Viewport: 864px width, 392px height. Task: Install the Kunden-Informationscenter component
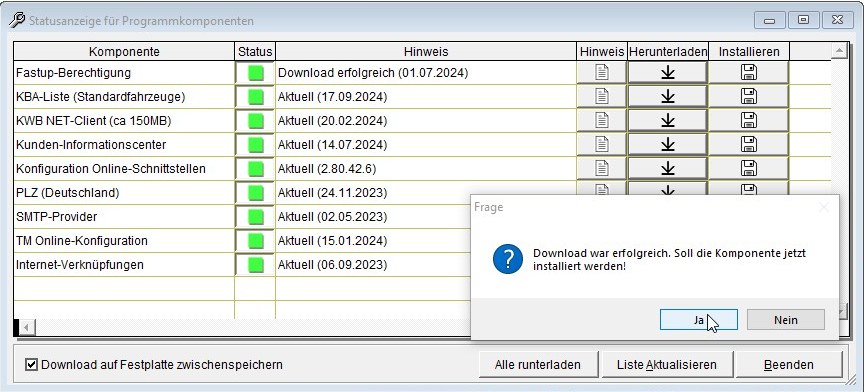click(749, 144)
